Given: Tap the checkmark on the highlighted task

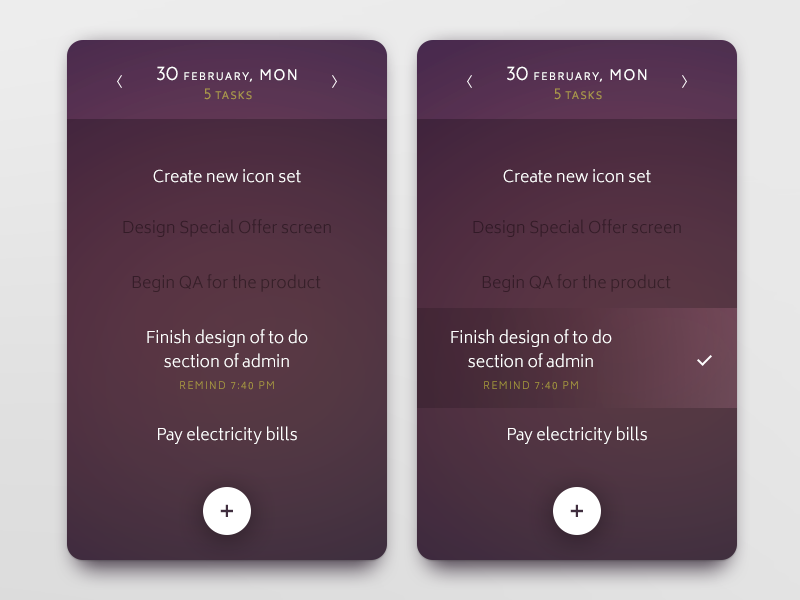Looking at the screenshot, I should [x=704, y=360].
